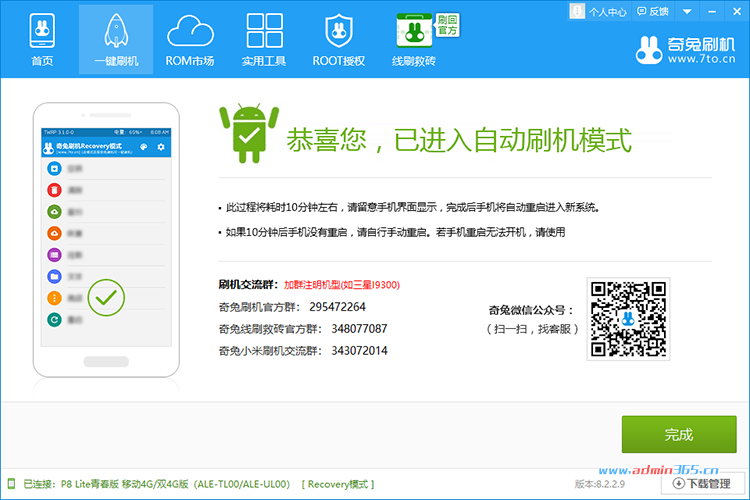Click the red 加群注明机型 note text

(x=342, y=285)
